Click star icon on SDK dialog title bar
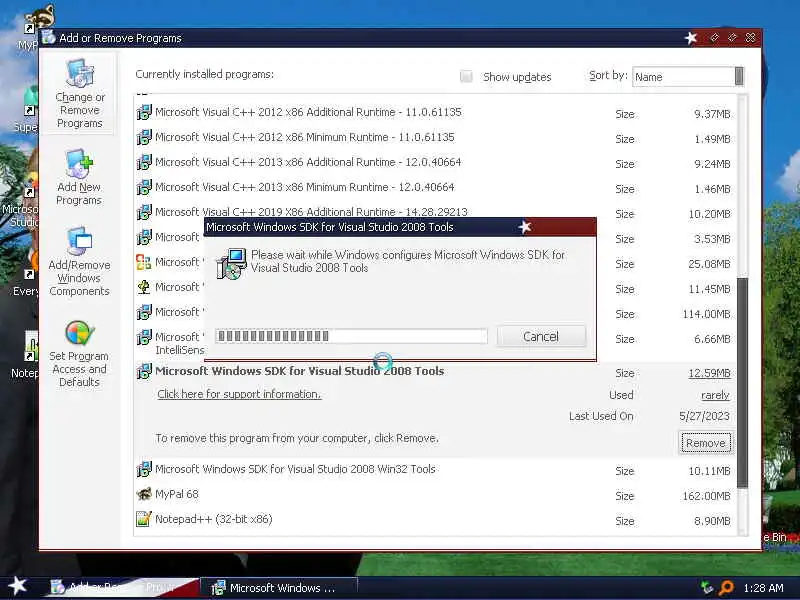Screen dimensions: 800x600 [525, 227]
